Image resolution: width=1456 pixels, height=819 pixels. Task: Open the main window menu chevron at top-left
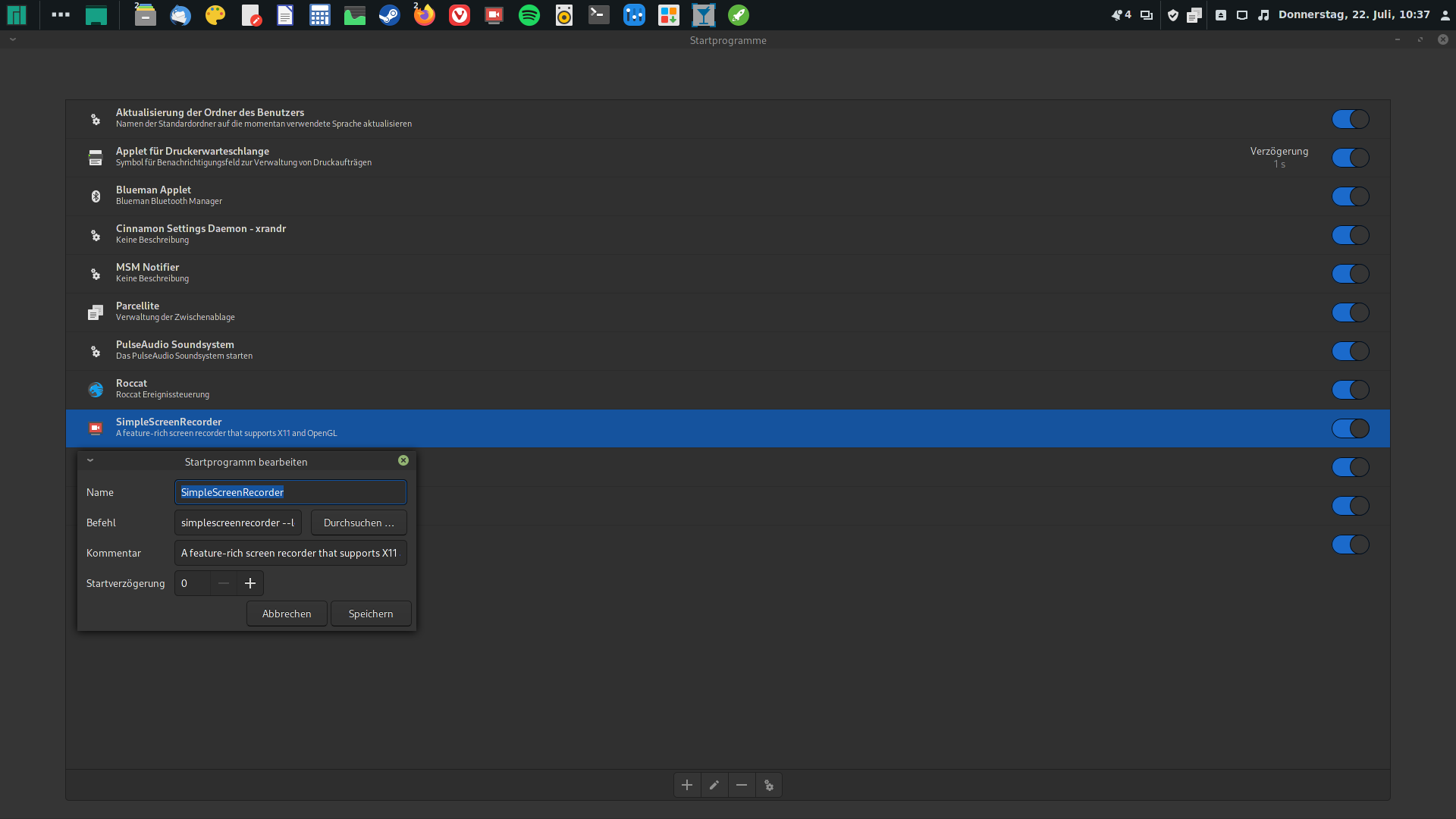[x=13, y=39]
